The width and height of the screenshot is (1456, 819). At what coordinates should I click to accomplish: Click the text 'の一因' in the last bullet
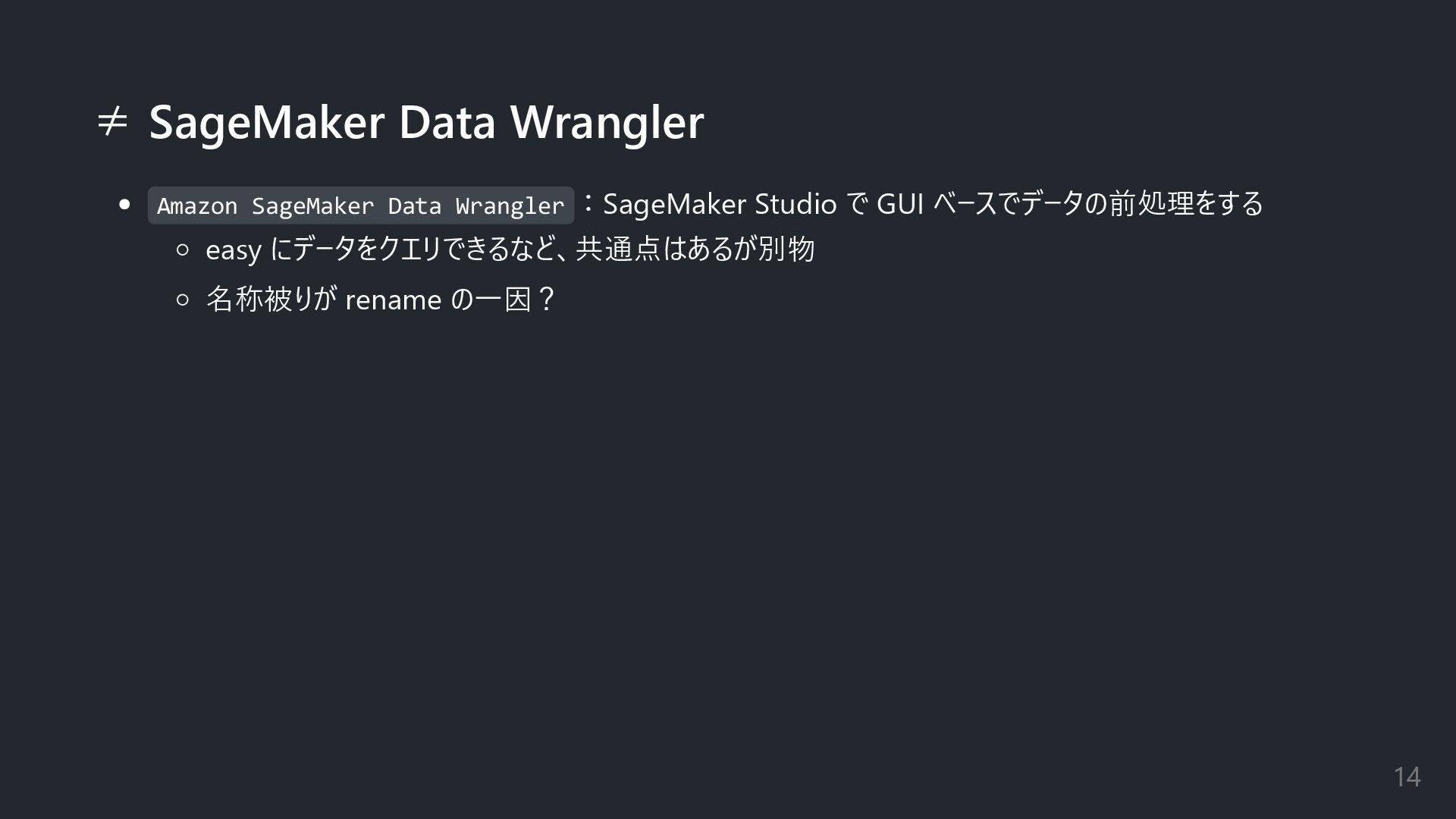coord(491,300)
